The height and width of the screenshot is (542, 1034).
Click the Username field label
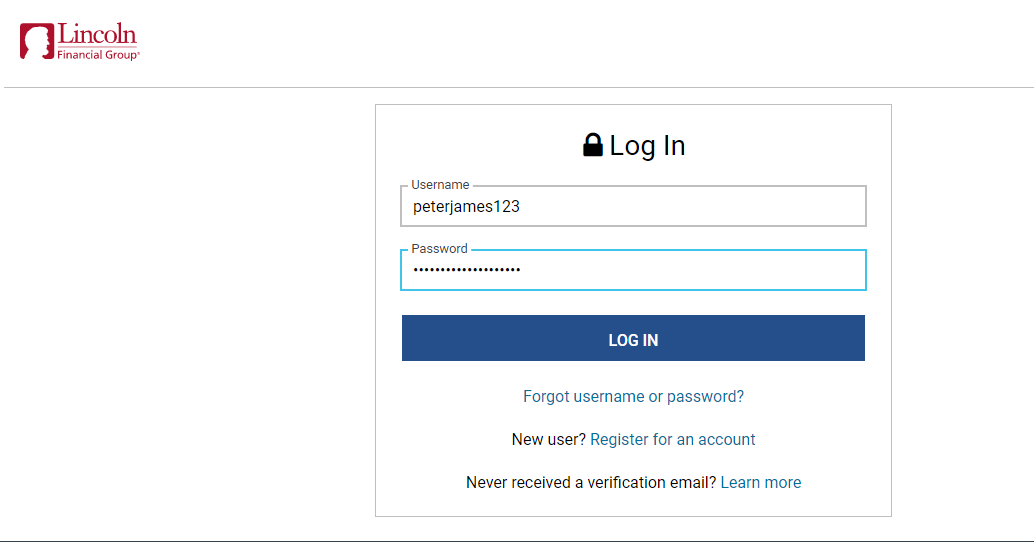[440, 185]
